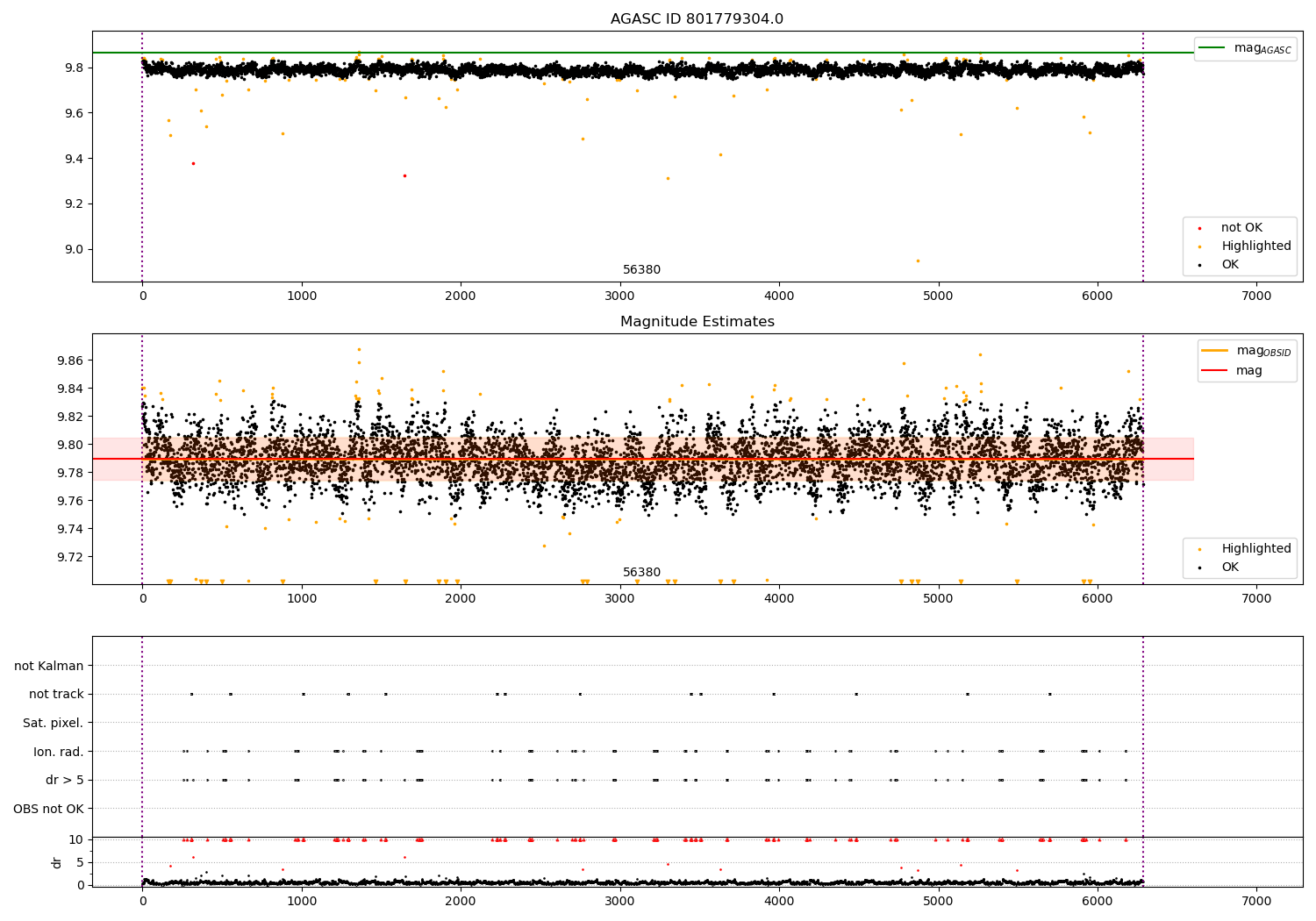This screenshot has width=1316, height=921.
Task: Click the 9.80 y-tick label in middle plot
Action: (x=70, y=446)
